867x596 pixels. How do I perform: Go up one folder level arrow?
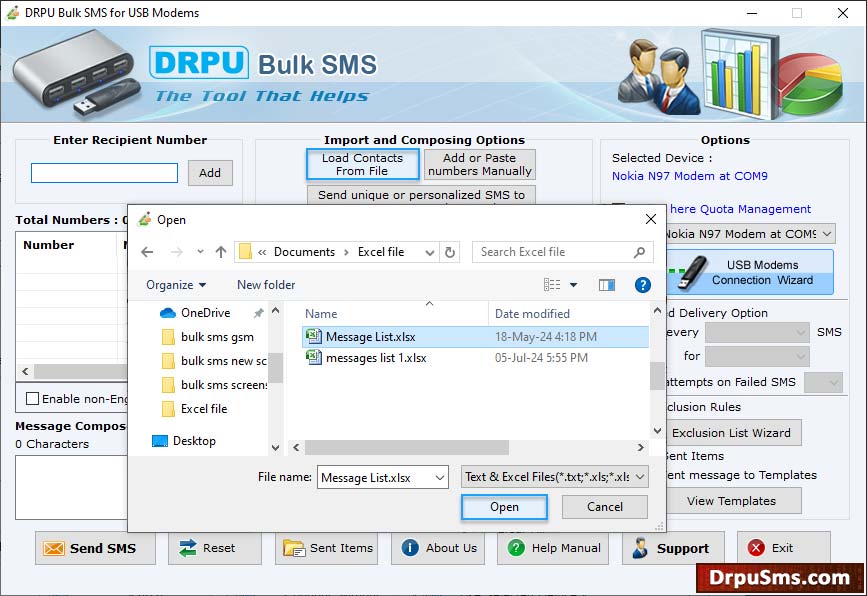[221, 252]
